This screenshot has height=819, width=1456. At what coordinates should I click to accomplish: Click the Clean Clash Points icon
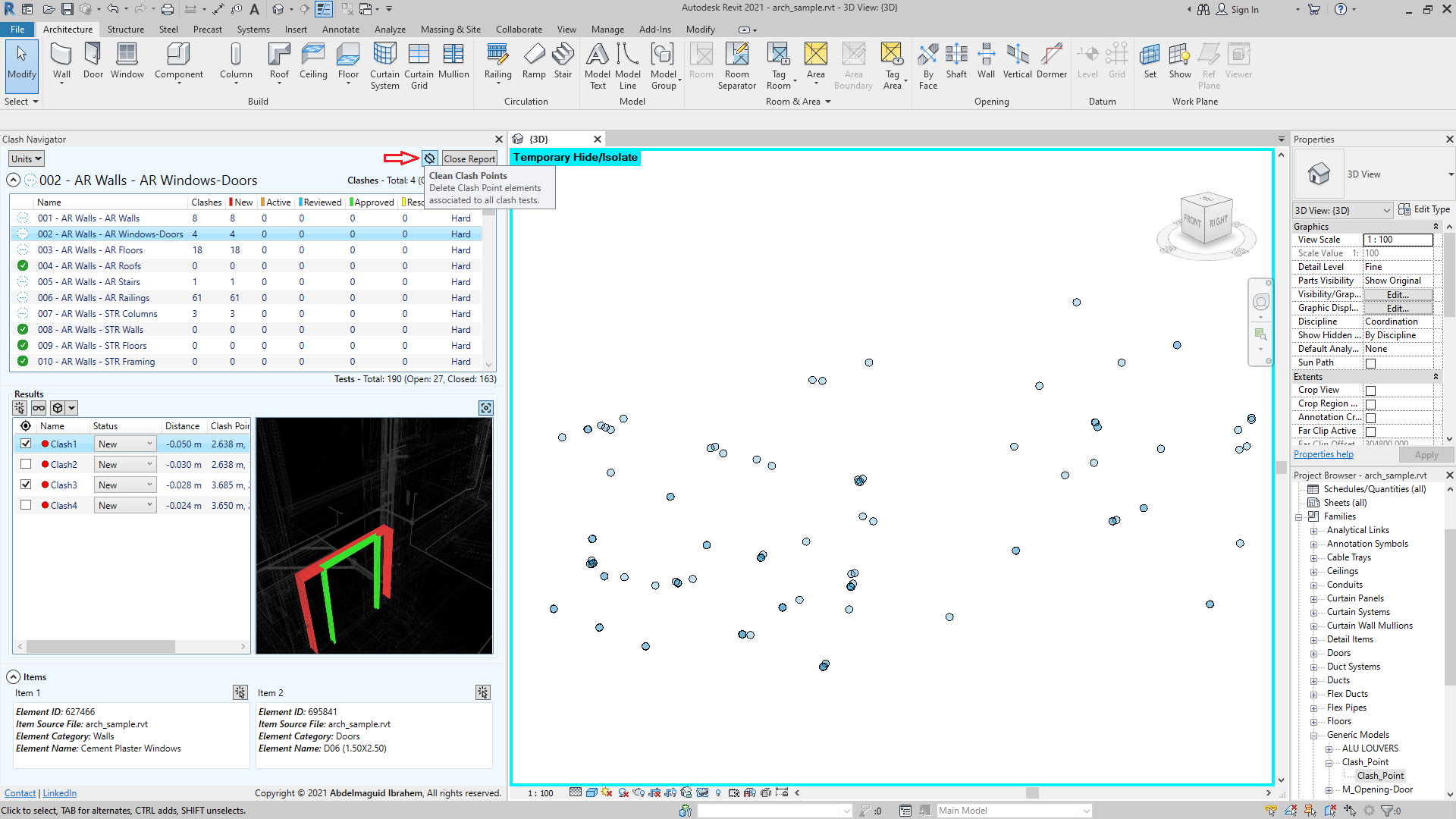(430, 158)
